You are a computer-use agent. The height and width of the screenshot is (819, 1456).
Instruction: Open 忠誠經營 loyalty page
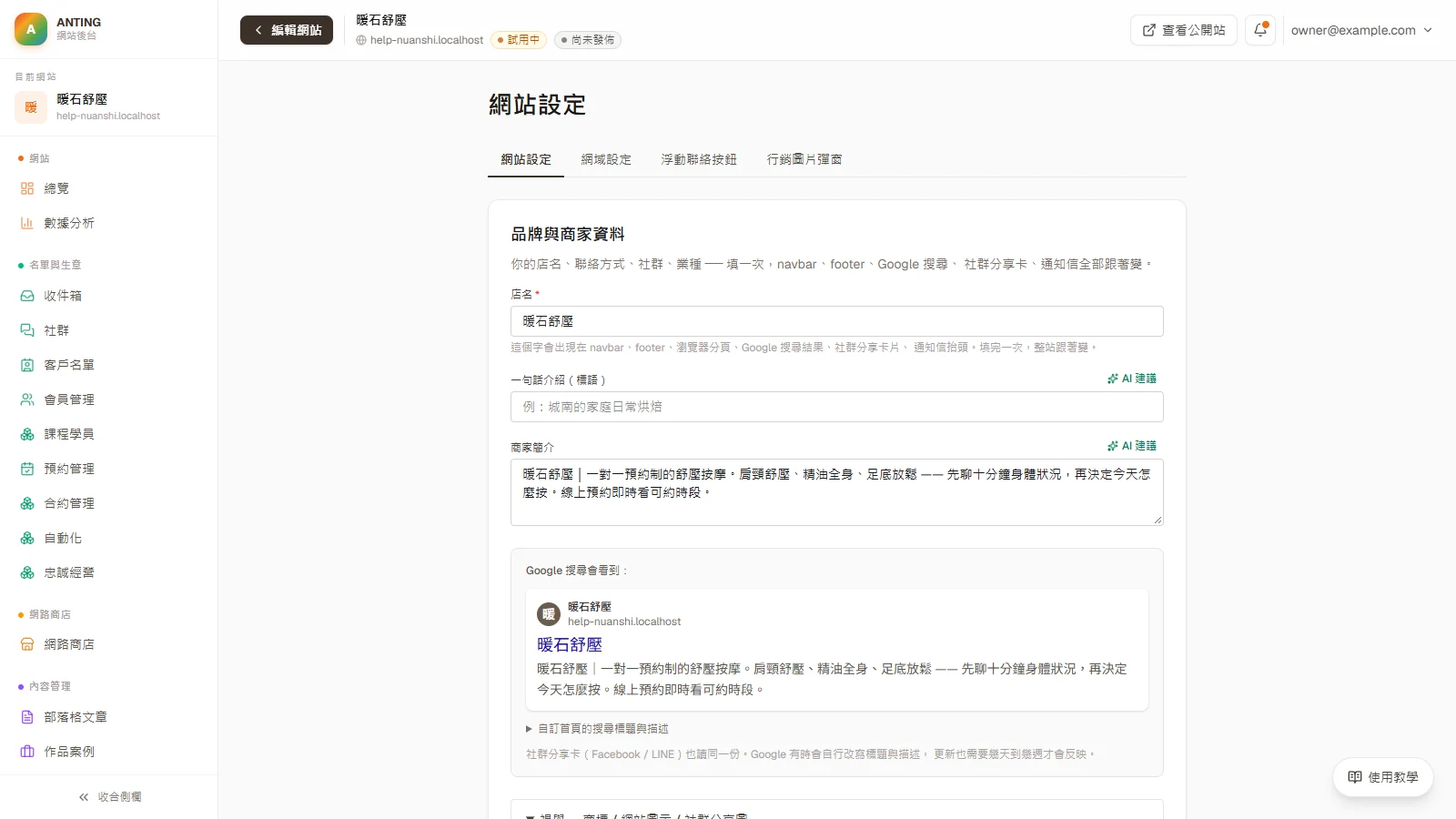(108, 572)
